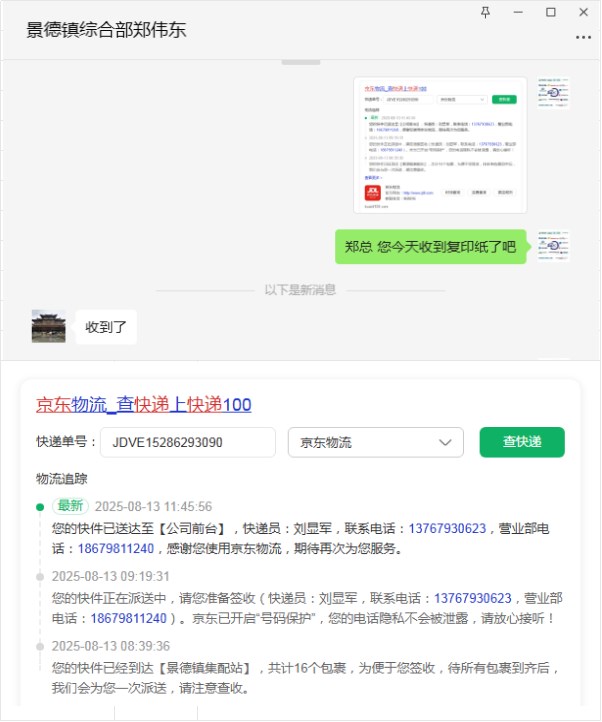Open the sent logistics screenshot thumbnail

tap(440, 145)
